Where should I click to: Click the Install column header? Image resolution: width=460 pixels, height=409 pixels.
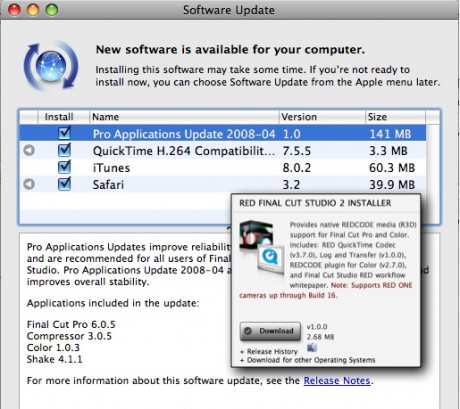[63, 117]
